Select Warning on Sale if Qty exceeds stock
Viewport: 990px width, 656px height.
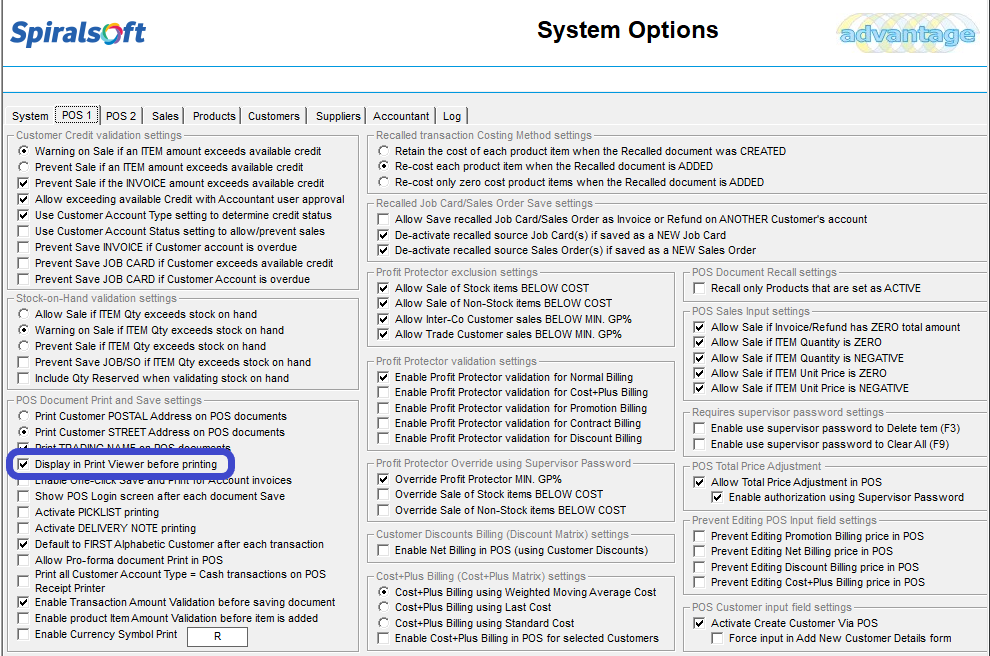[x=23, y=330]
